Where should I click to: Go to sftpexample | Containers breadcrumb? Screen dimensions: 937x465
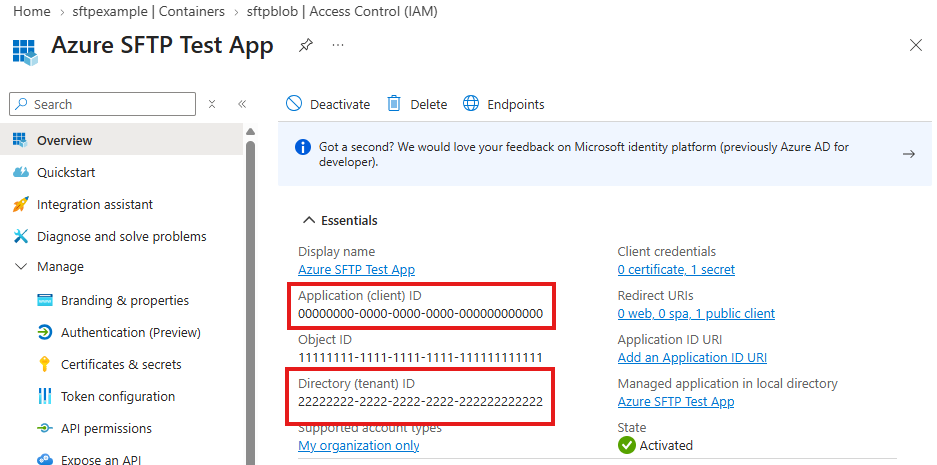148,11
